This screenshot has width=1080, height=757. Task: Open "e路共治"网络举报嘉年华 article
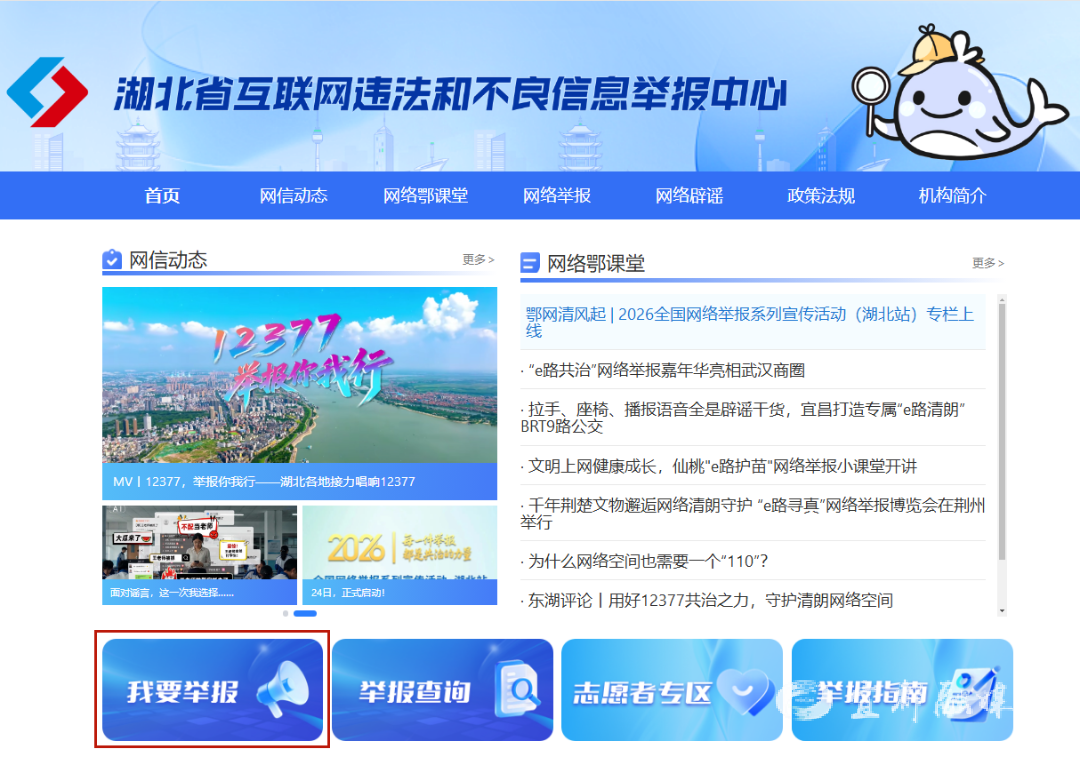666,370
